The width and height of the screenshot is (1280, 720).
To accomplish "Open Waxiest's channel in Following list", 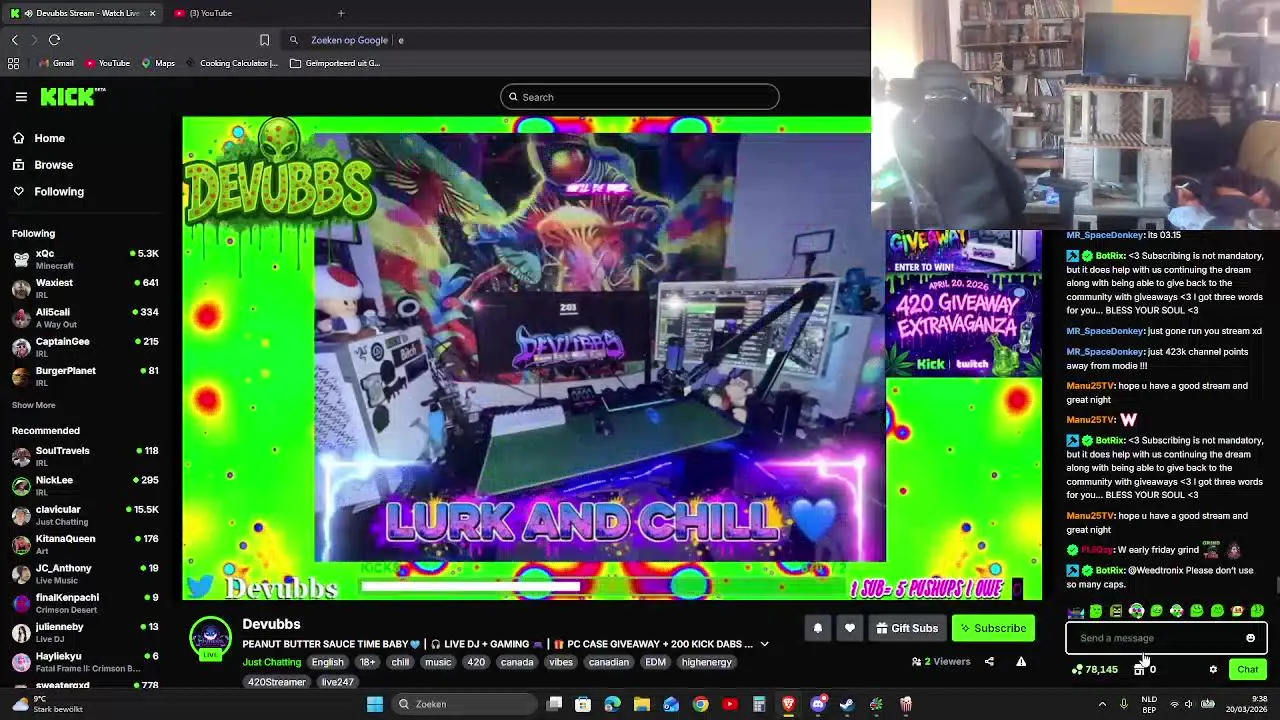I will tap(86, 288).
